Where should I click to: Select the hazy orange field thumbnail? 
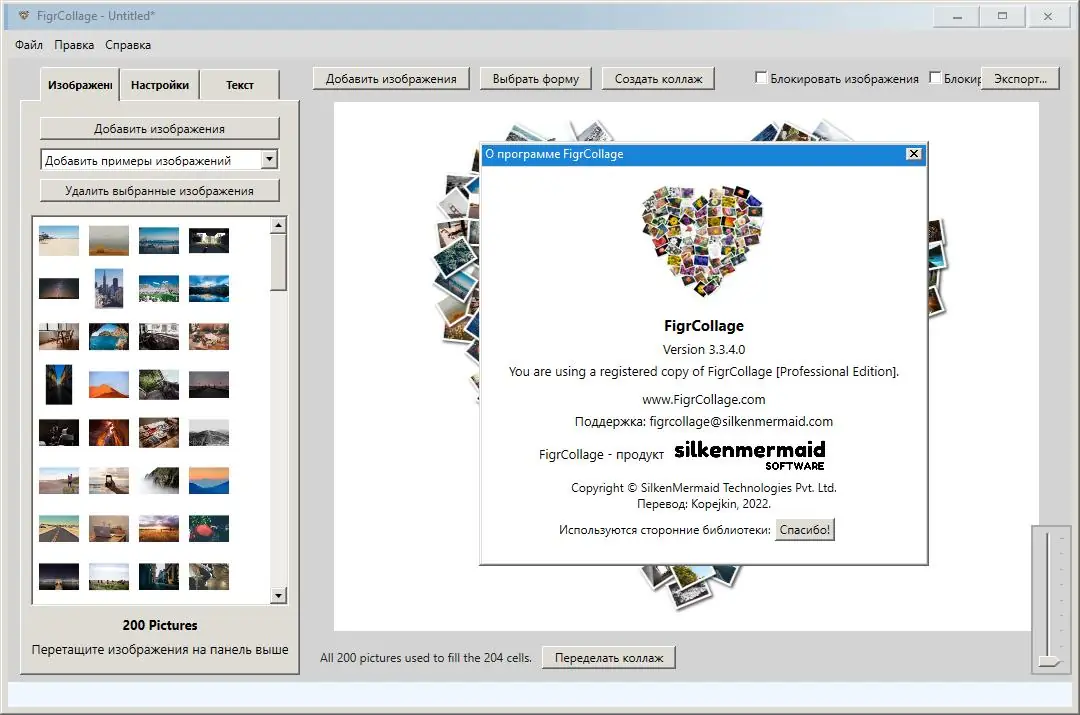(109, 240)
